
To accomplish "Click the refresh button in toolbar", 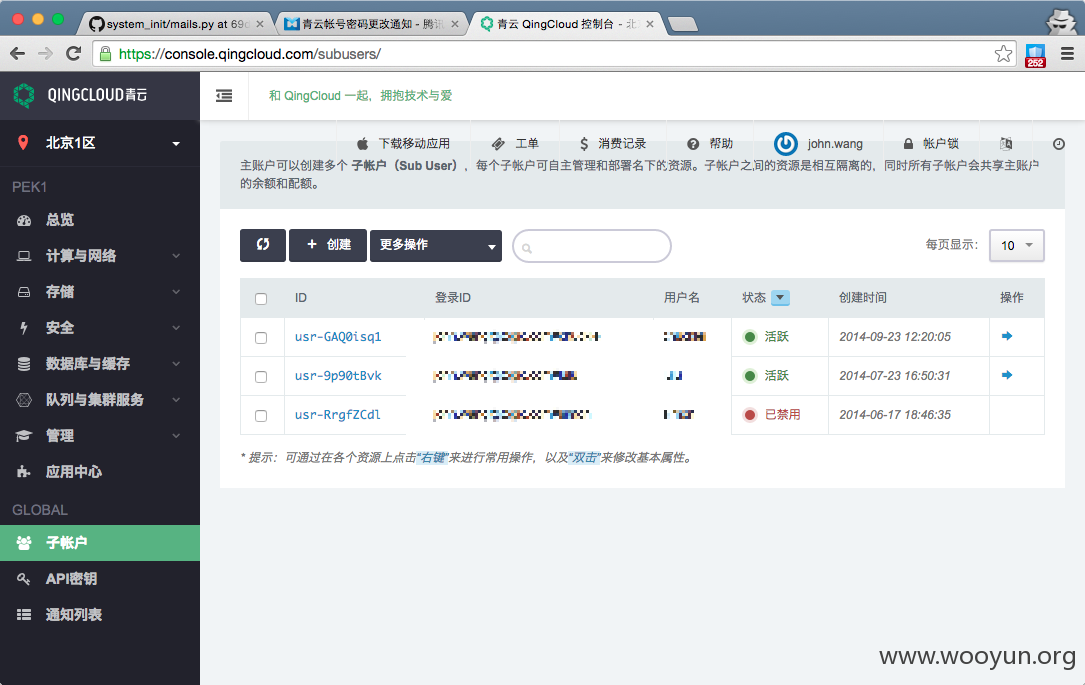I will pos(263,245).
